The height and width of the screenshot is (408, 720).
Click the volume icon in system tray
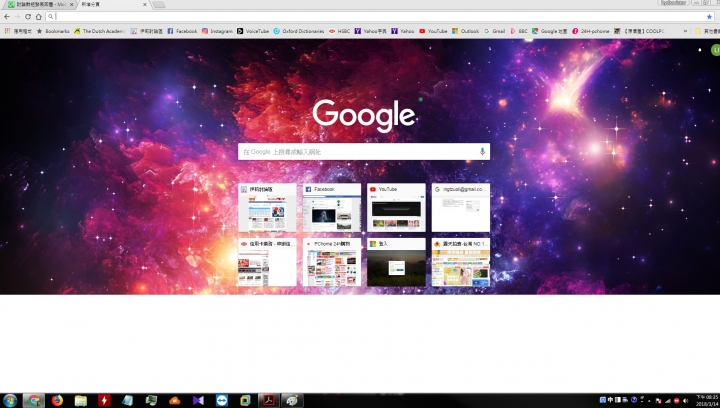tap(686, 401)
